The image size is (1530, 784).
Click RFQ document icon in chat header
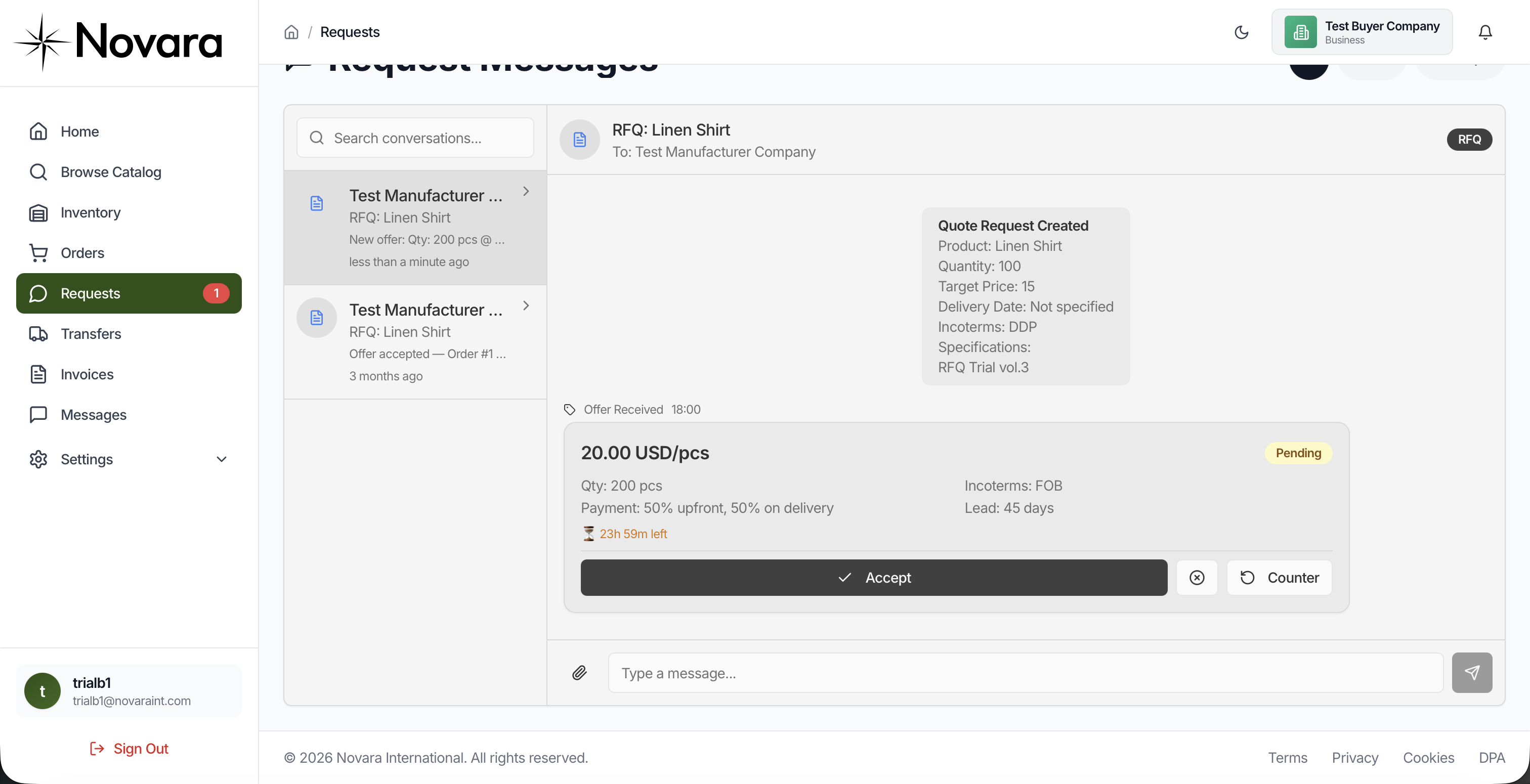pyautogui.click(x=580, y=140)
